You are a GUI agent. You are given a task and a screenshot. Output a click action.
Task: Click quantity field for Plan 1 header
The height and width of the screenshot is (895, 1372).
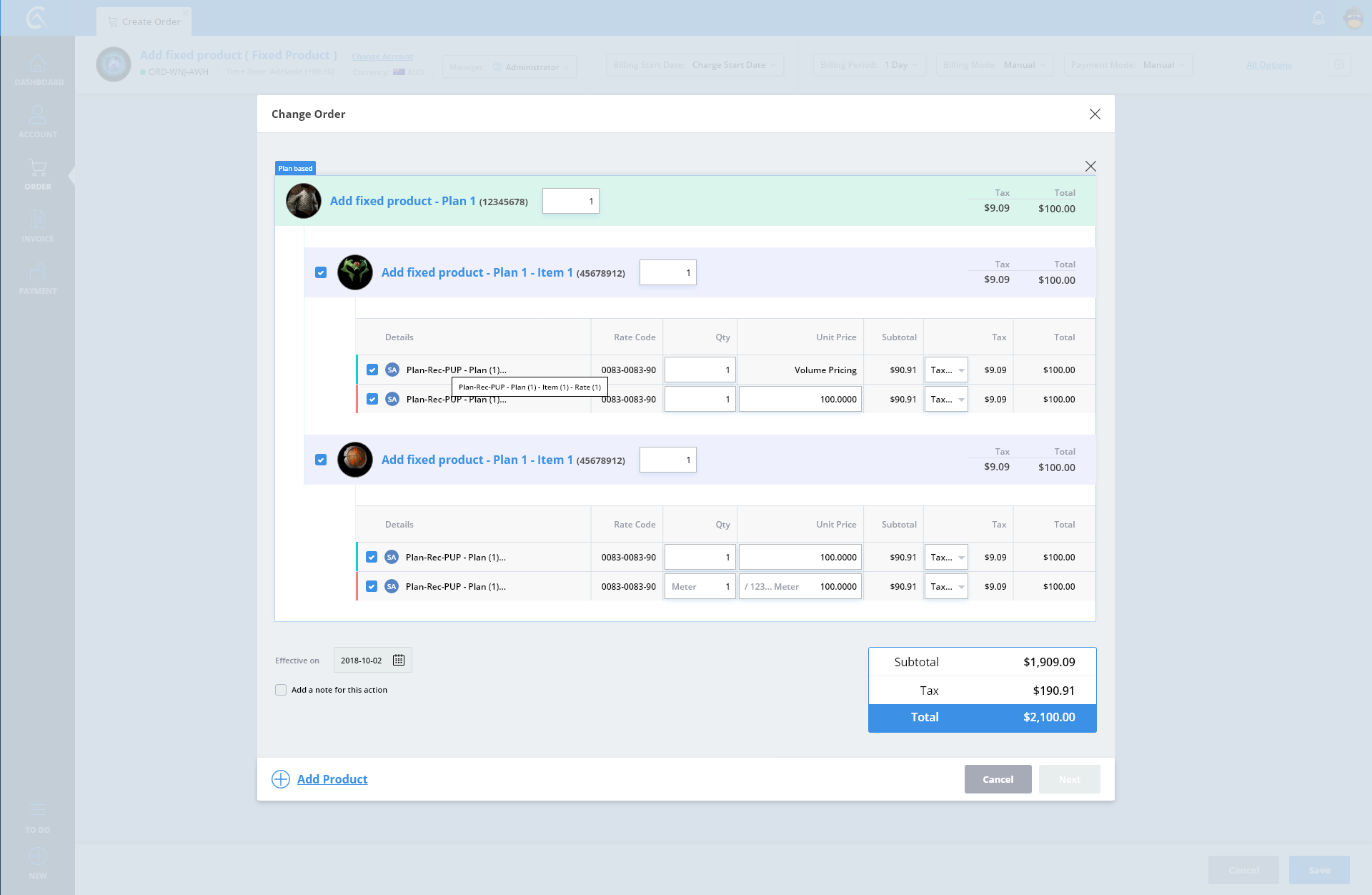point(570,201)
